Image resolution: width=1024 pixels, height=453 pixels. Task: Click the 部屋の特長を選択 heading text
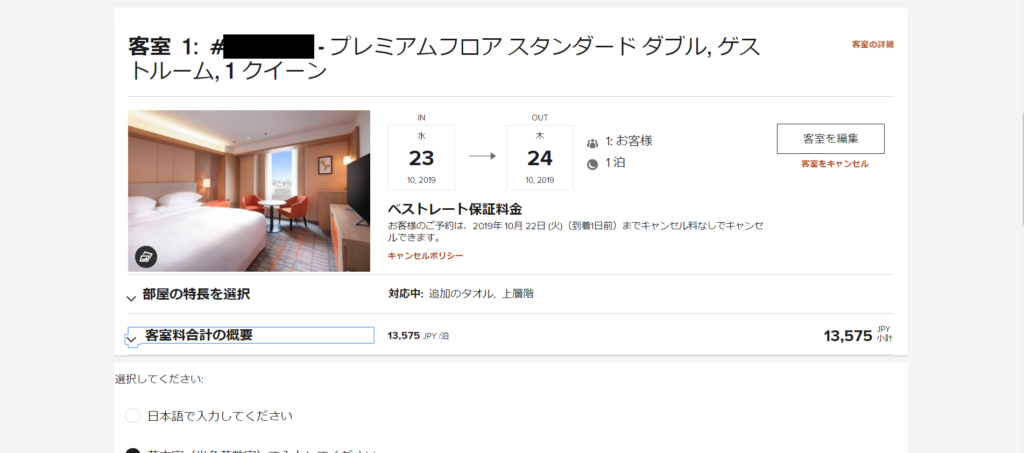tap(196, 294)
